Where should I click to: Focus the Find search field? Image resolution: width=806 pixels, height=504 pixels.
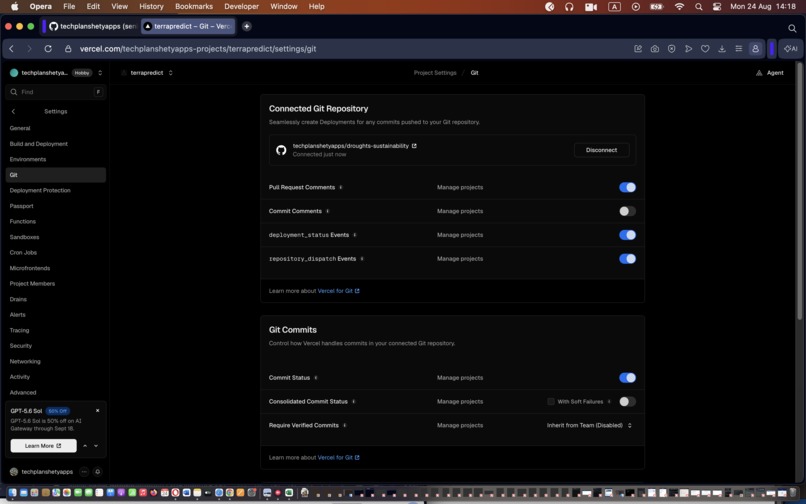click(56, 92)
